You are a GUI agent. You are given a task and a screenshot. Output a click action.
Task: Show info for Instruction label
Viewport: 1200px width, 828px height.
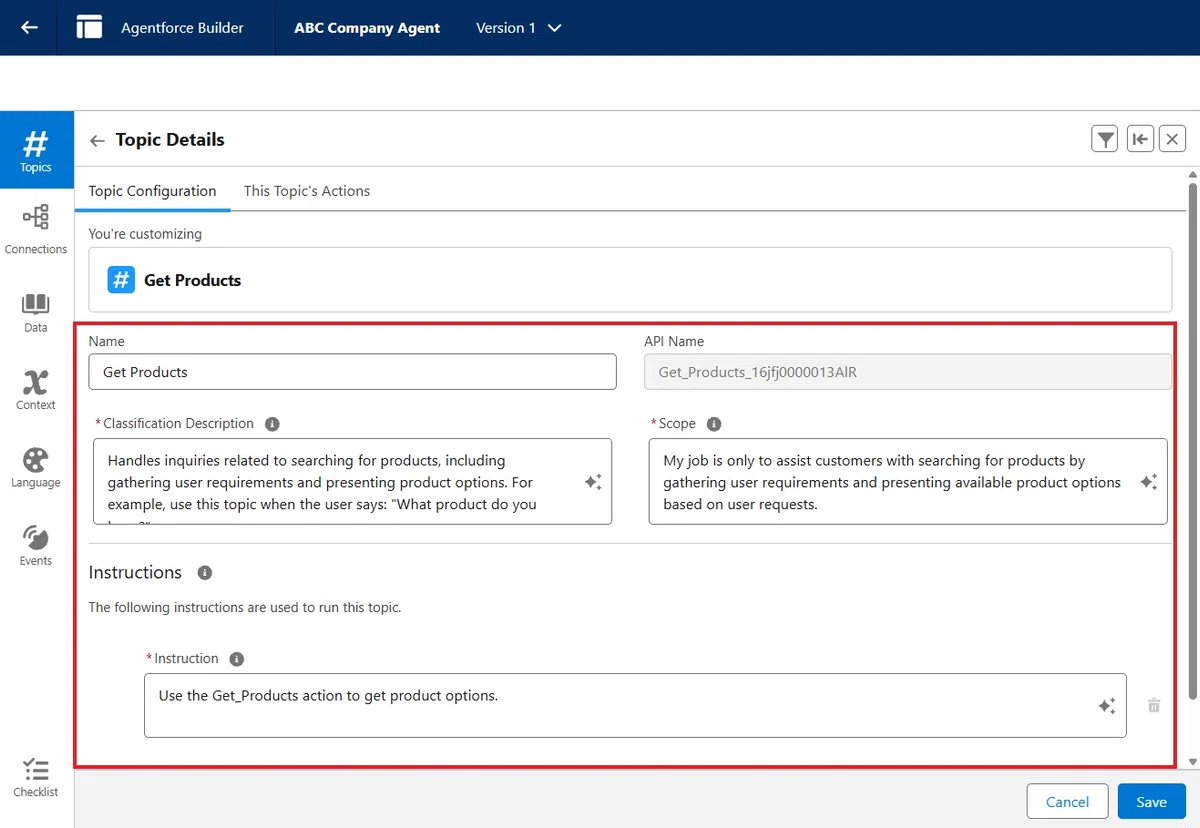coord(237,659)
